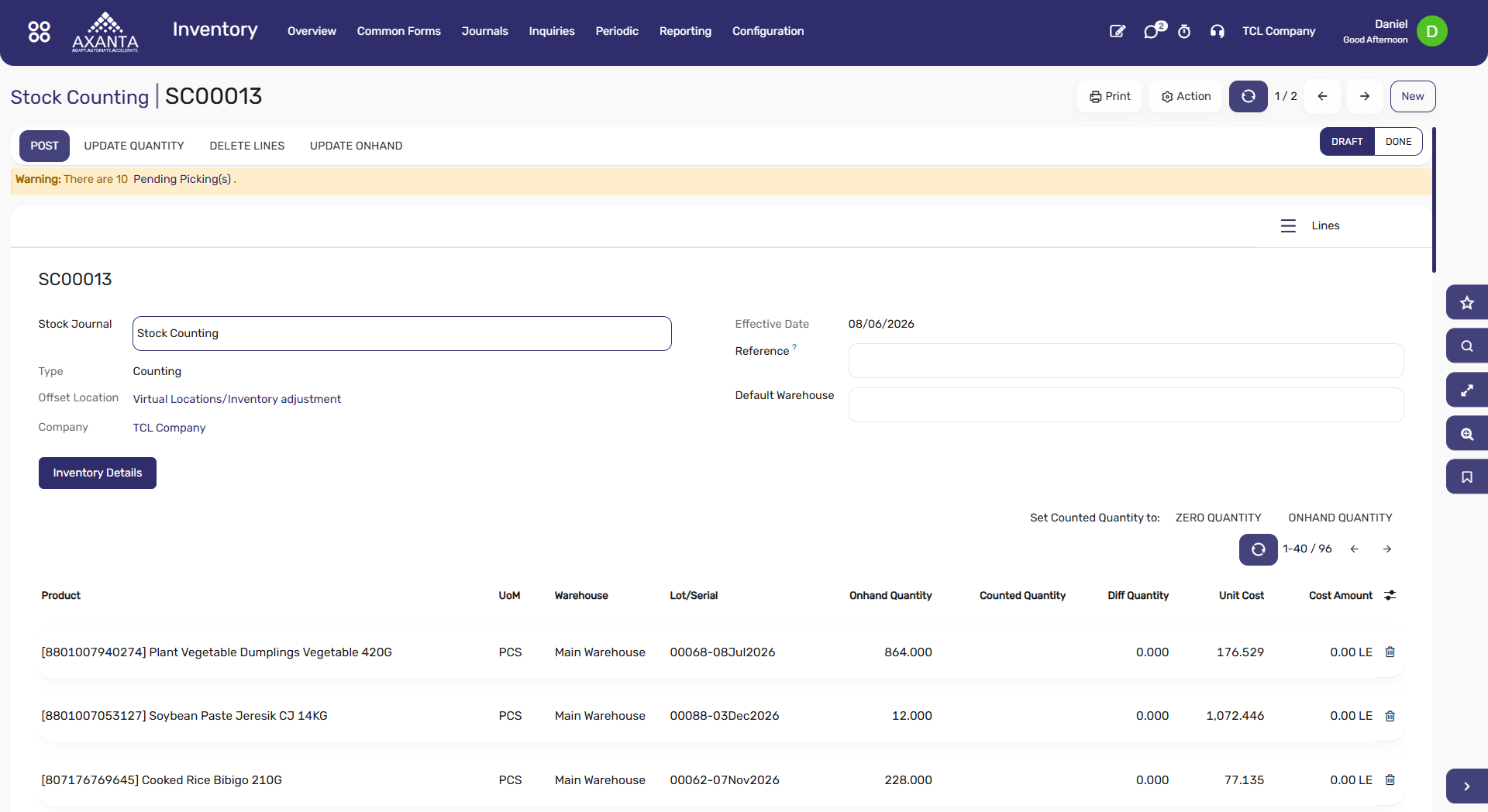The height and width of the screenshot is (812, 1488).
Task: Click the edit note icon in header
Action: coord(1117,31)
